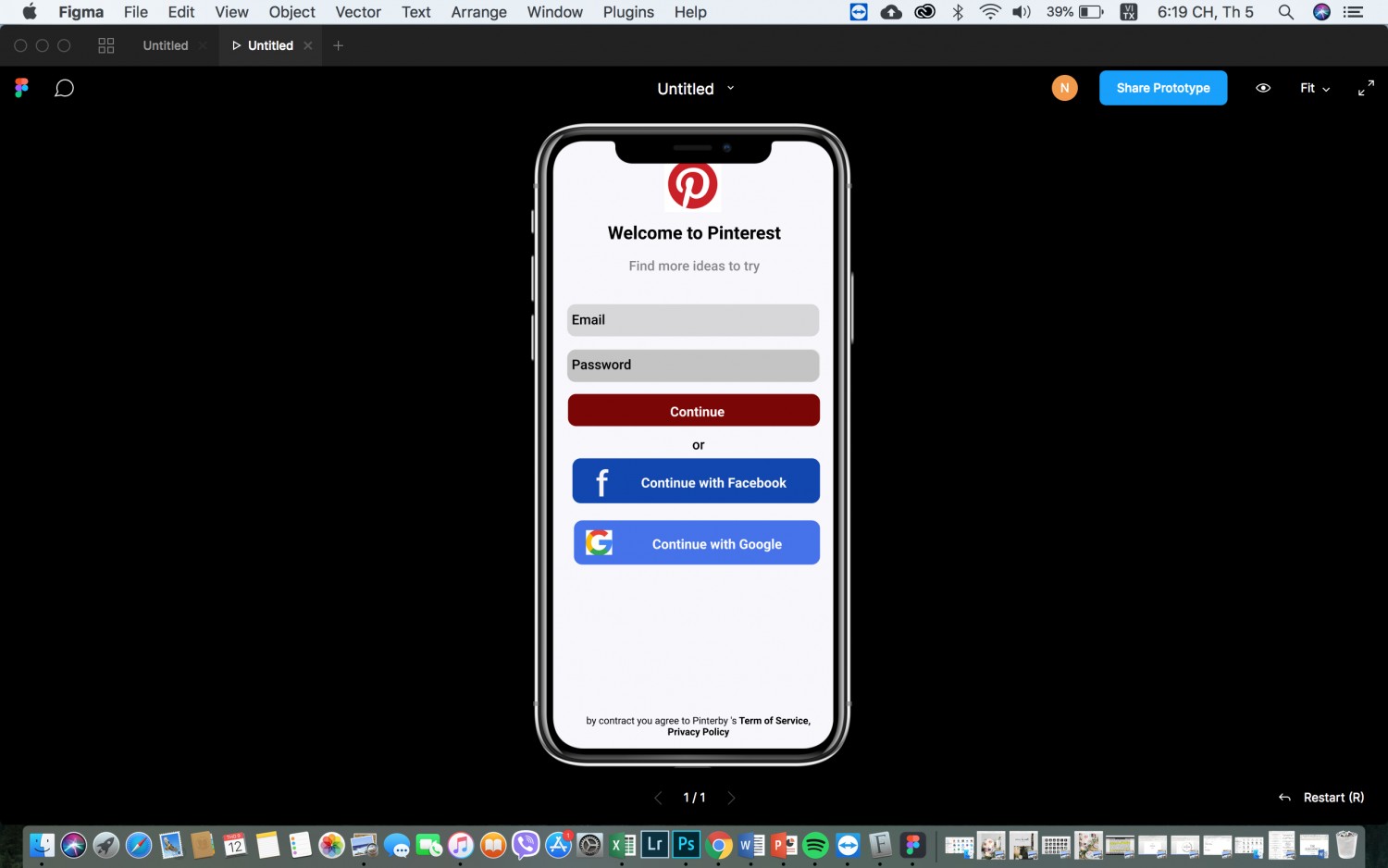Go to next frame arrow
This screenshot has height=868, width=1388.
coord(731,798)
